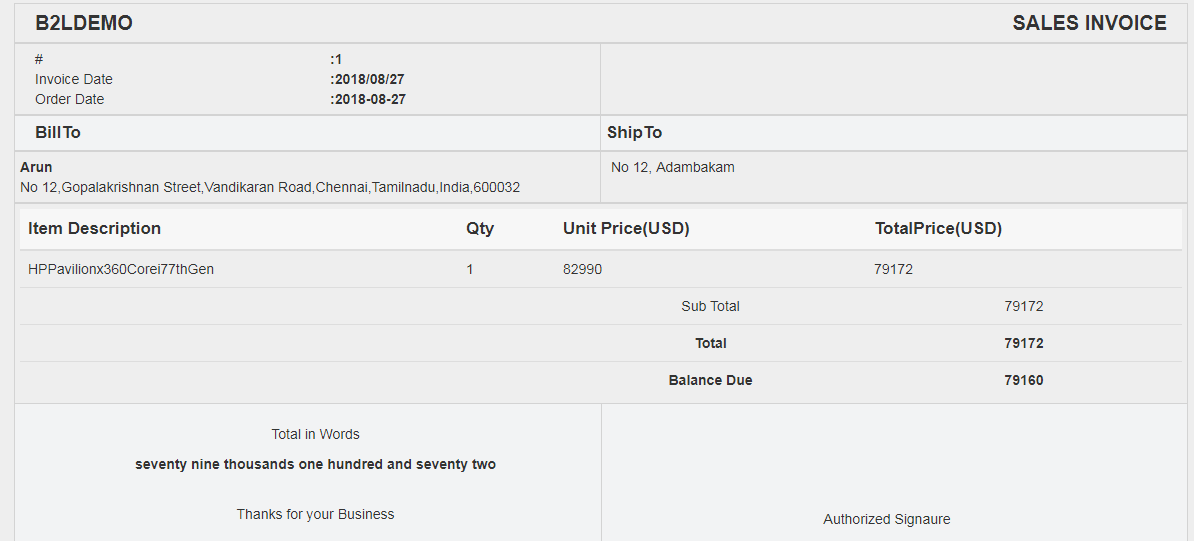
Task: Click the Gopalakrishnan Street billing address
Action: click(270, 187)
